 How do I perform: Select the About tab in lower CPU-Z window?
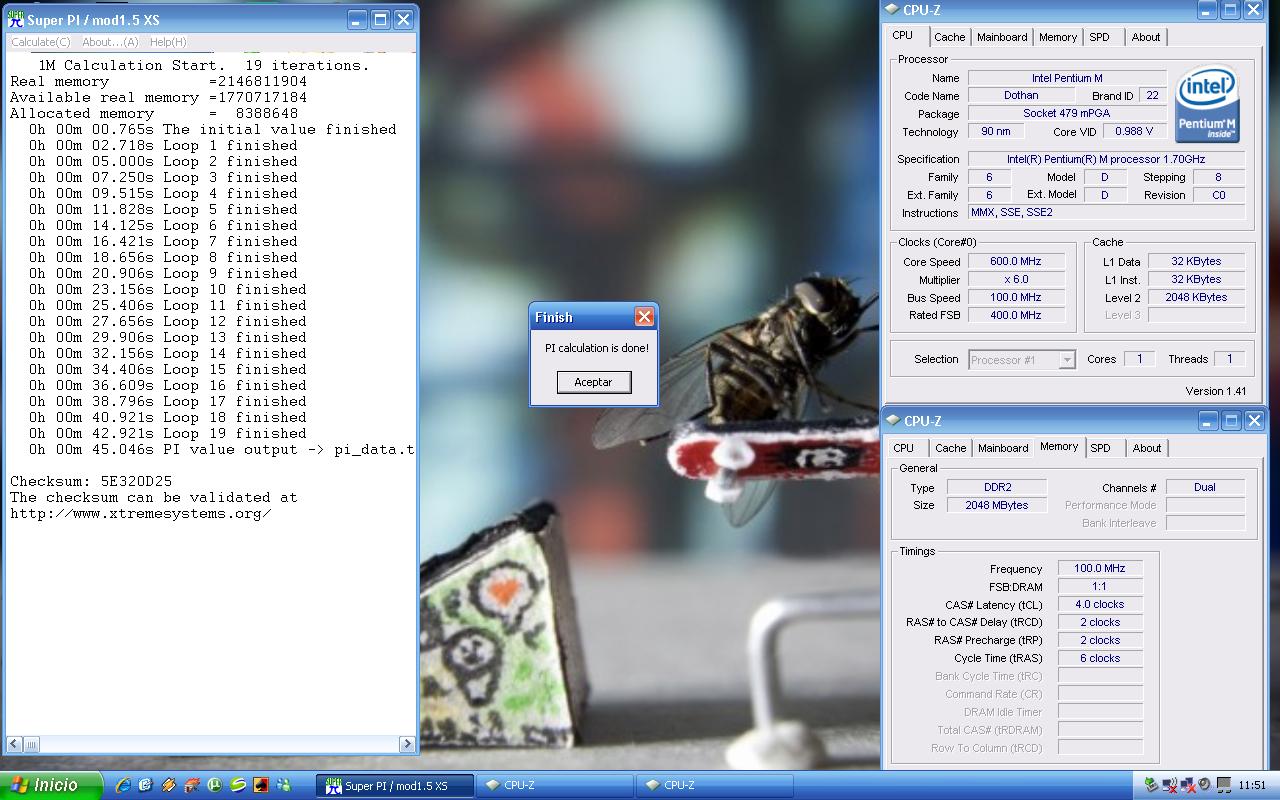pyautogui.click(x=1147, y=448)
